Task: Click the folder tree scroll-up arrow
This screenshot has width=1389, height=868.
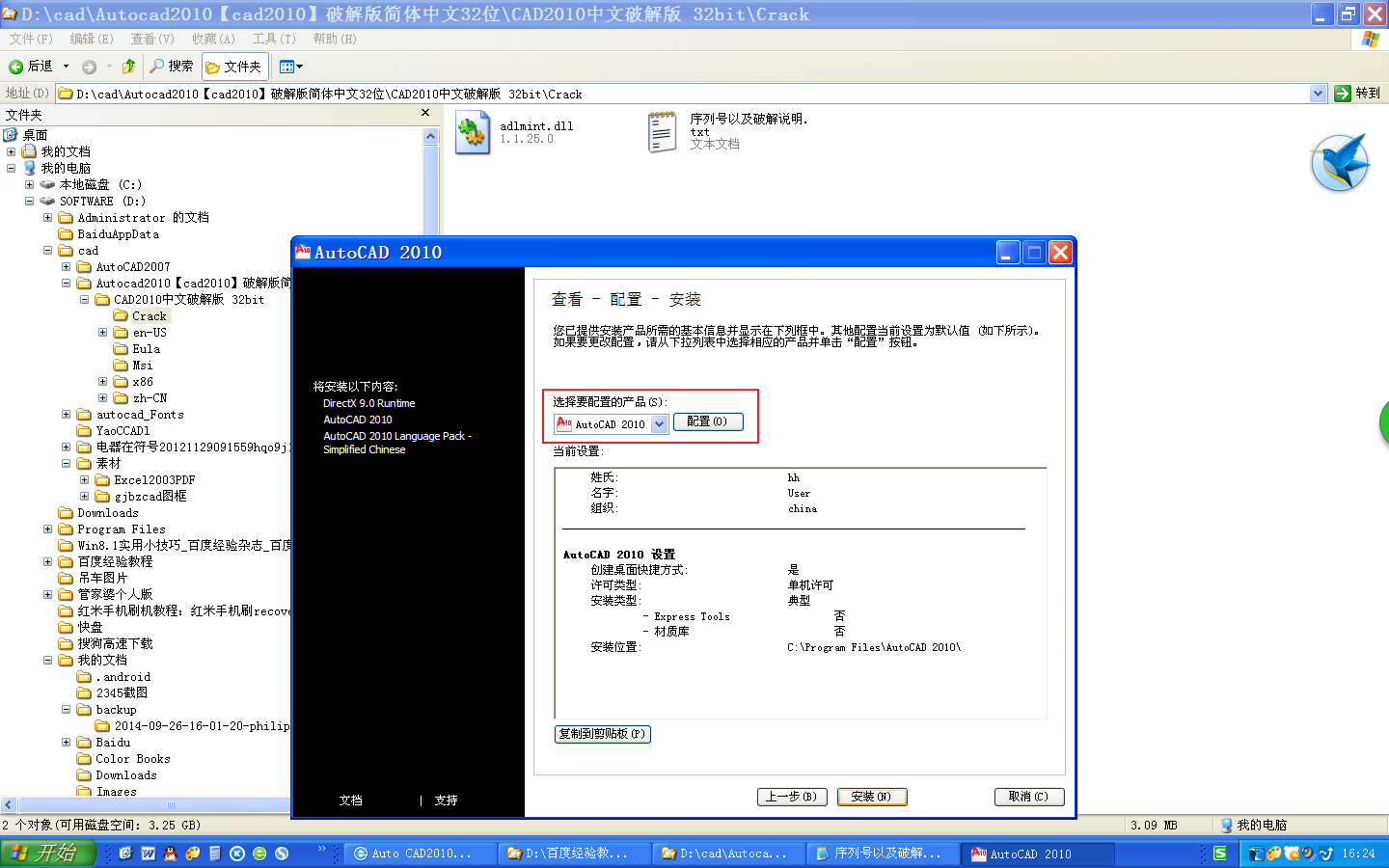Action: tap(431, 136)
